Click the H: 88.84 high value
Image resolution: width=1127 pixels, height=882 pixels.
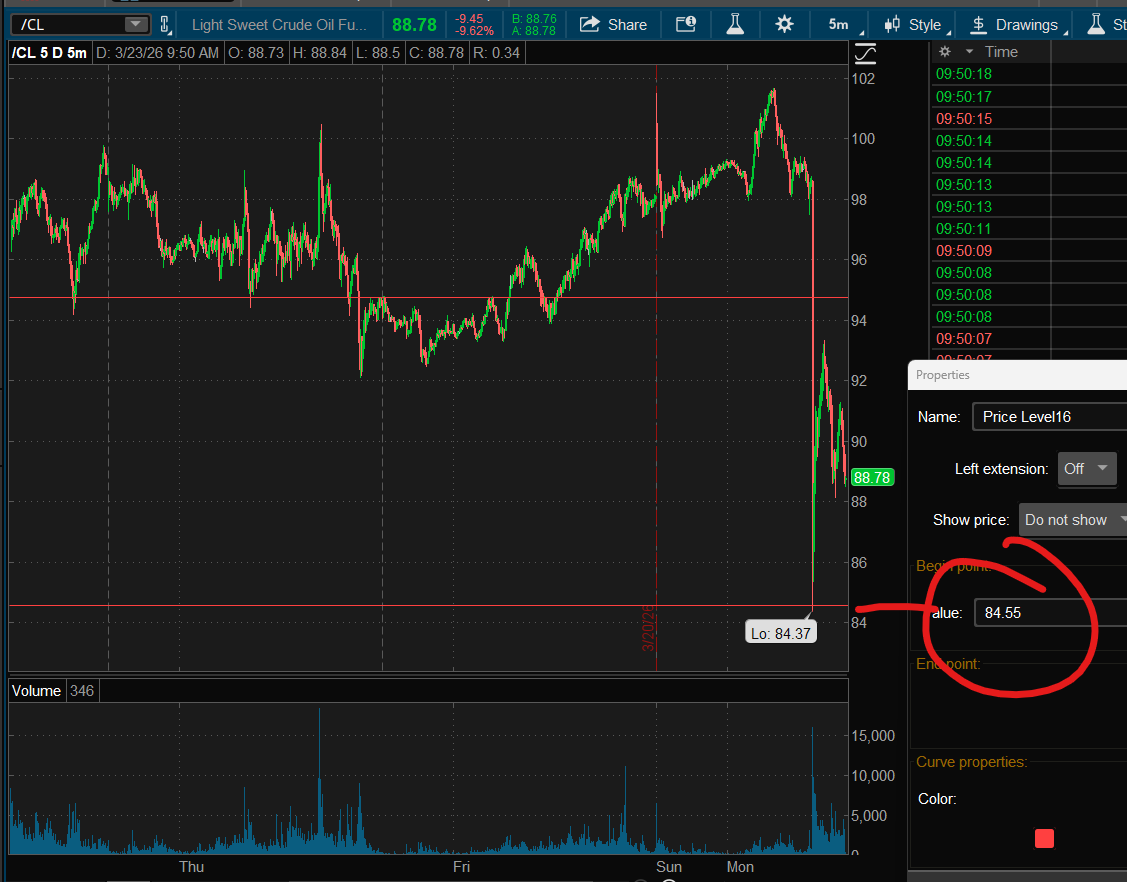point(320,52)
